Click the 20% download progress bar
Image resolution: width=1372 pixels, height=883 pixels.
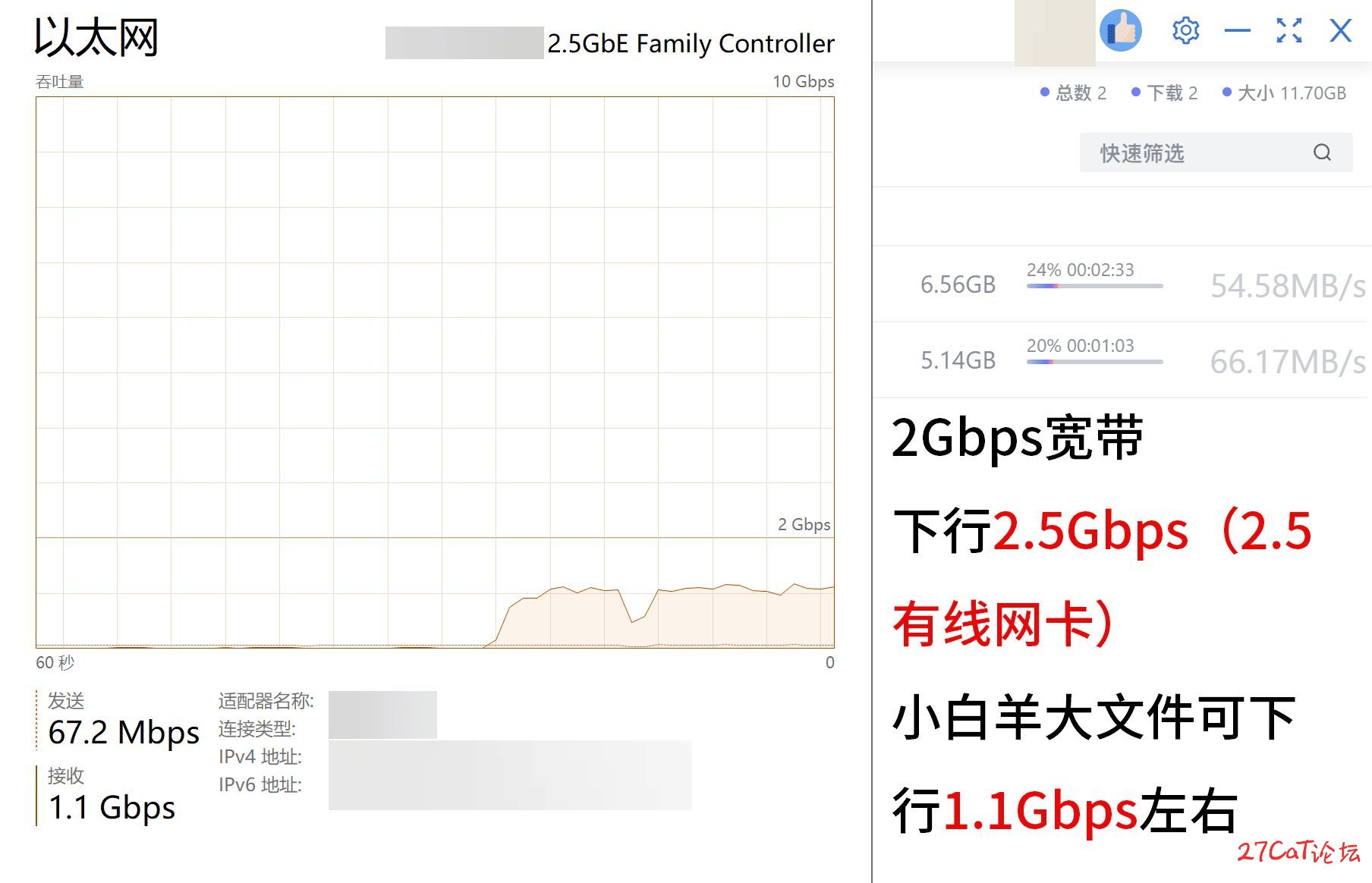tap(1094, 362)
